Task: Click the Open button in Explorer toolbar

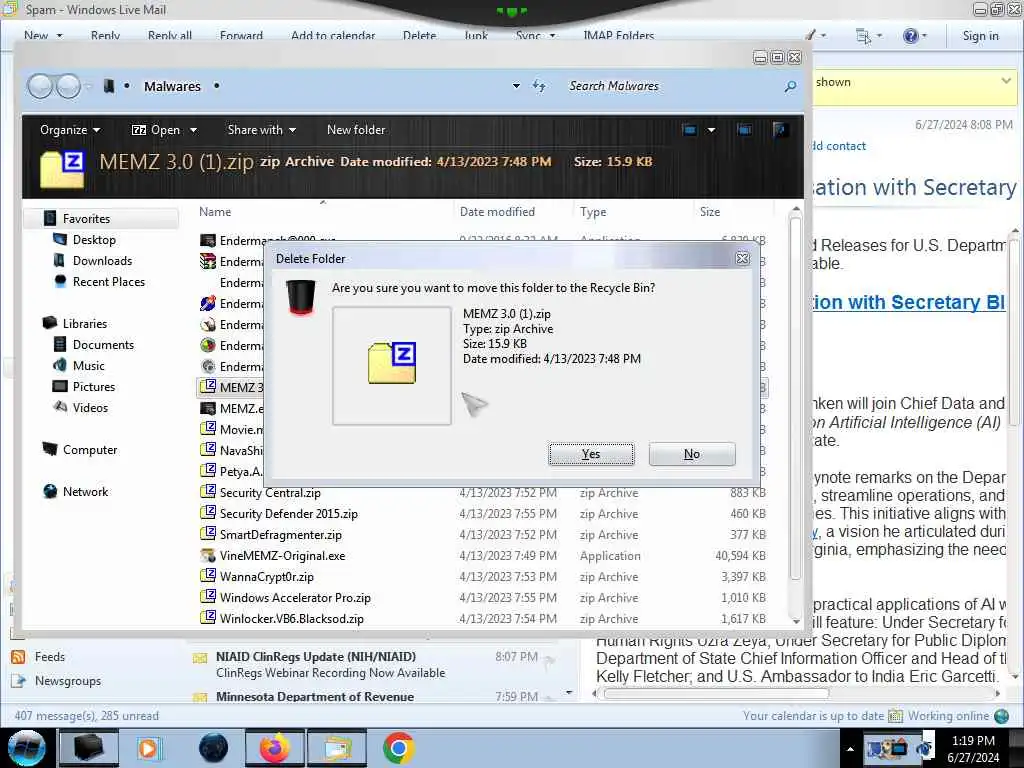Action: click(156, 130)
